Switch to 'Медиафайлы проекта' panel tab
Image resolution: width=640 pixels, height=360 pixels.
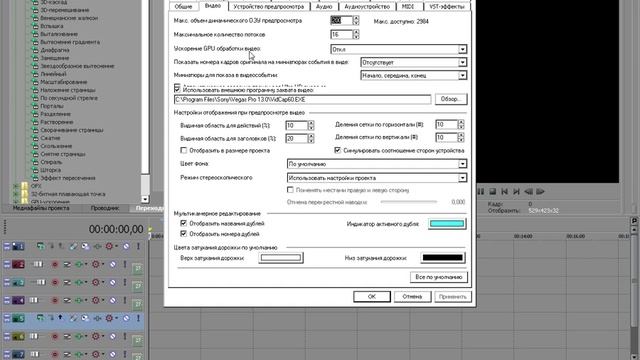pyautogui.click(x=41, y=208)
